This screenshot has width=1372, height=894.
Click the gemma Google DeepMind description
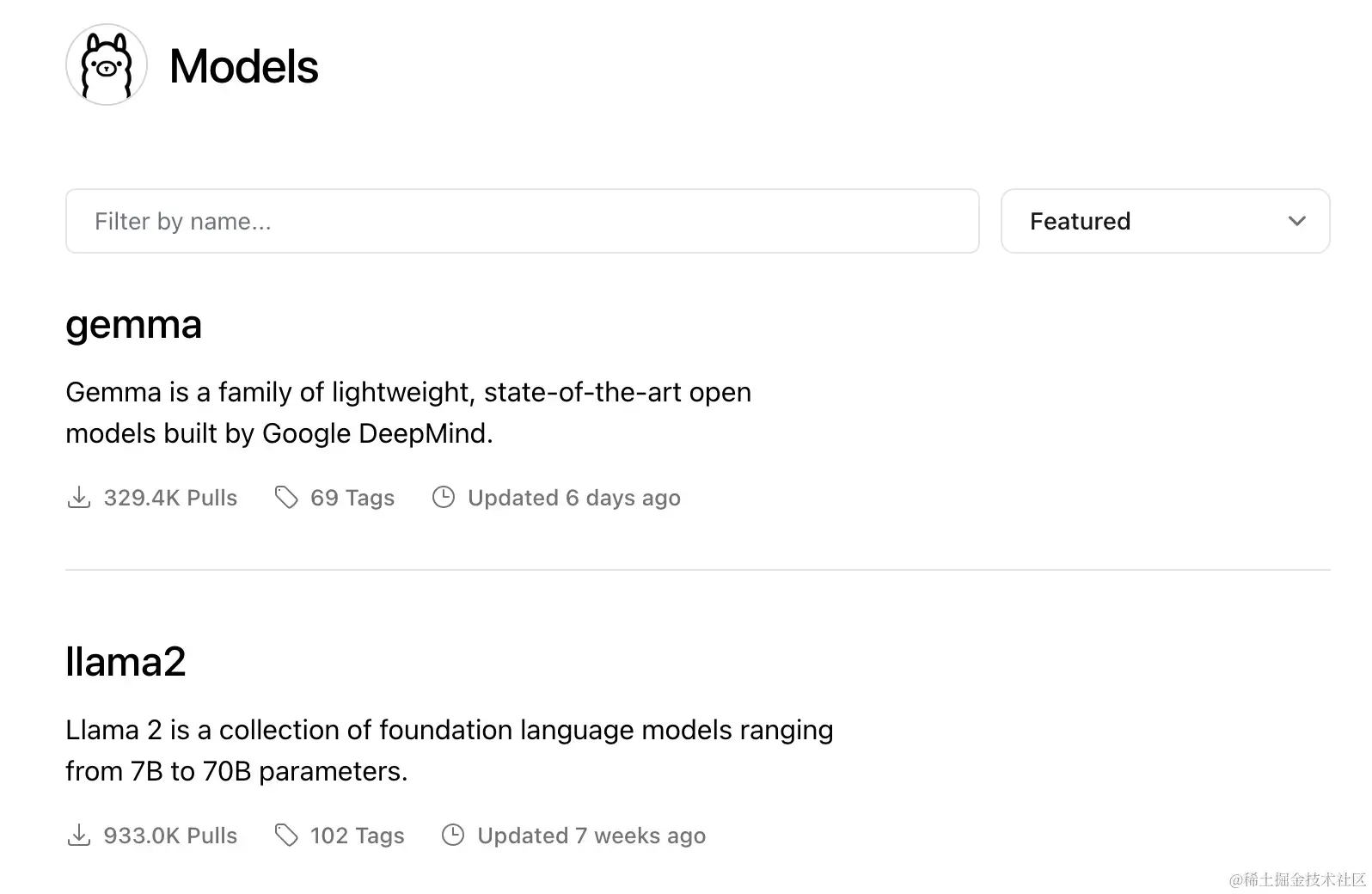pyautogui.click(x=408, y=413)
